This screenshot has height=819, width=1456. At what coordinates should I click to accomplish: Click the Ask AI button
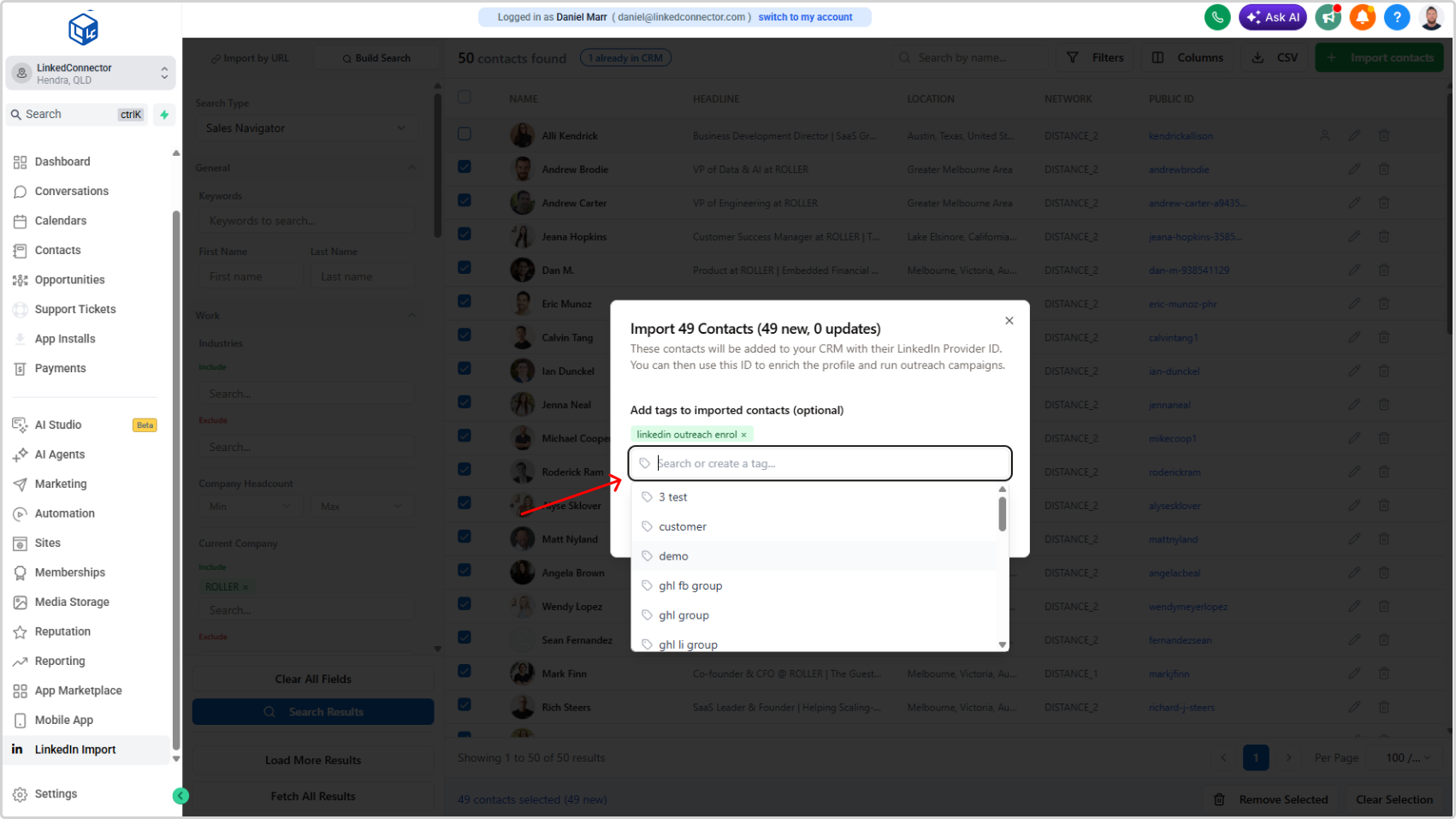(1273, 17)
